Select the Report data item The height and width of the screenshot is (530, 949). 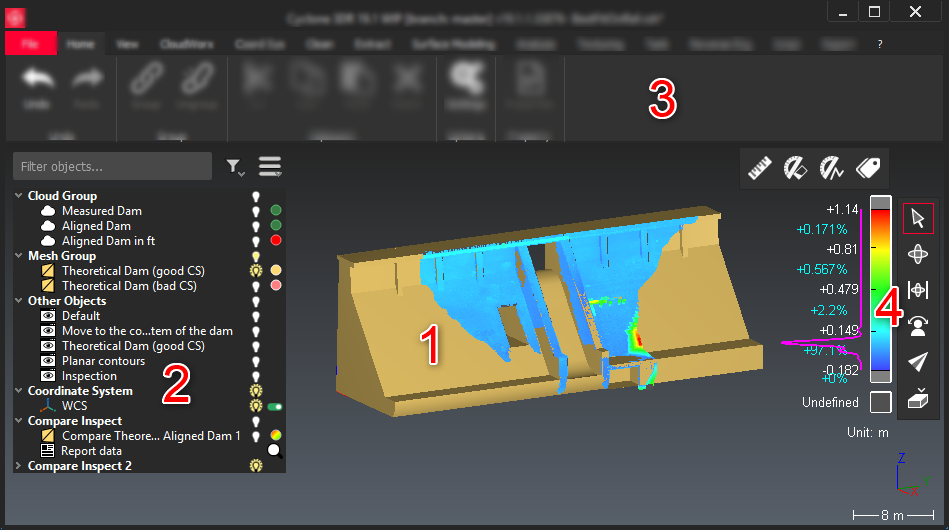pos(91,451)
